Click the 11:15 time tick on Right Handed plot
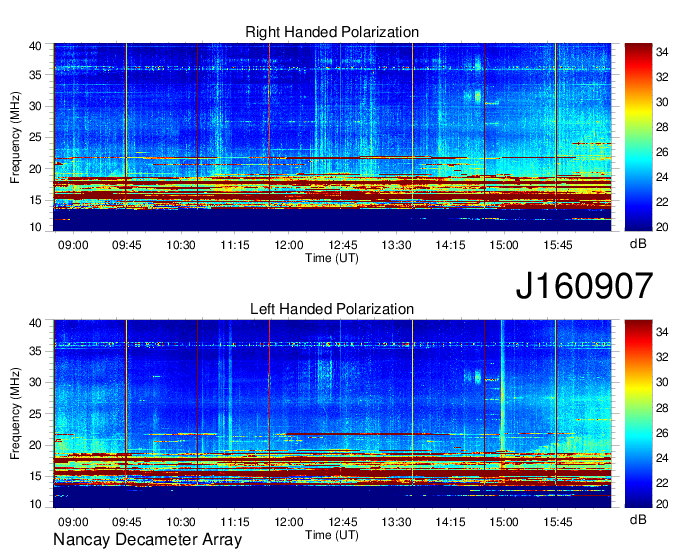Image resolution: width=680 pixels, height=552 pixels. tap(235, 245)
